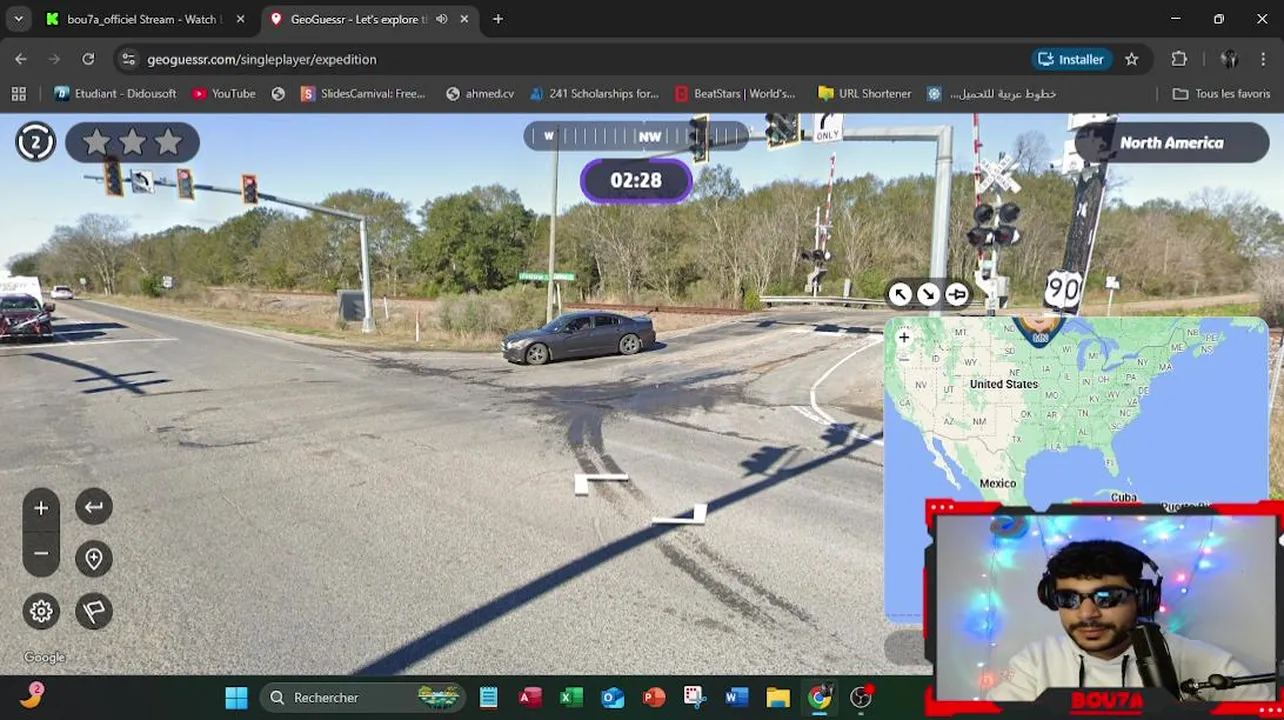
Task: Launch Word from the taskbar
Action: 737,697
